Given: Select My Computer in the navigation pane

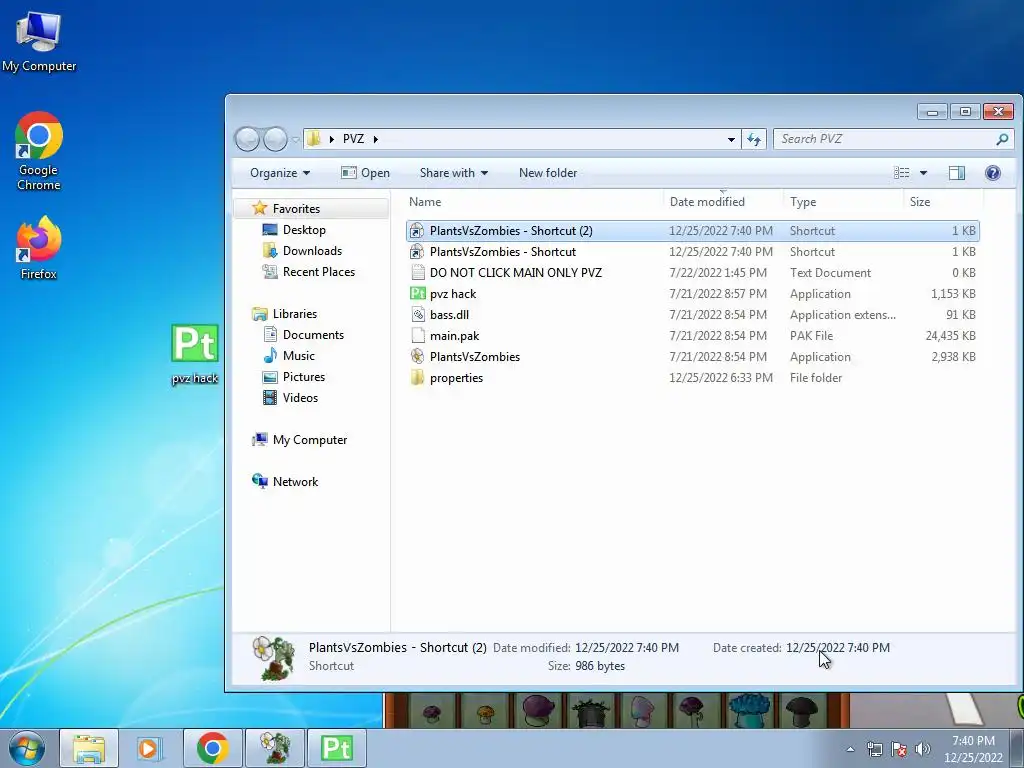Looking at the screenshot, I should pos(310,440).
